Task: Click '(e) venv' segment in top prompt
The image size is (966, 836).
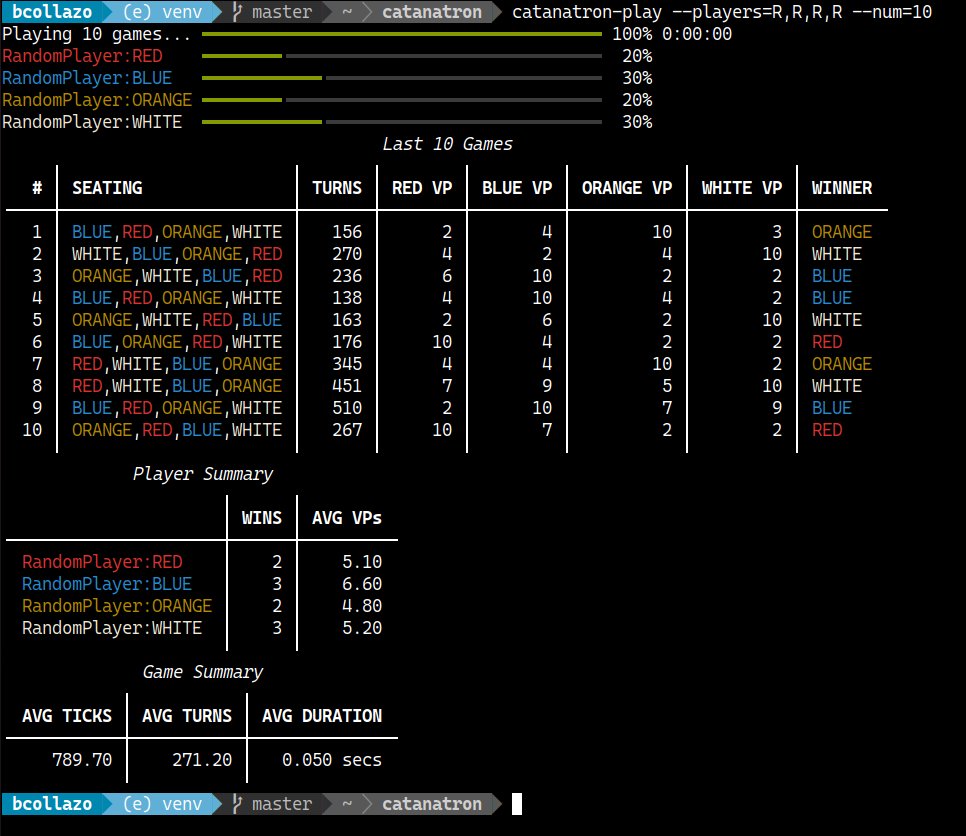Action: click(x=163, y=12)
